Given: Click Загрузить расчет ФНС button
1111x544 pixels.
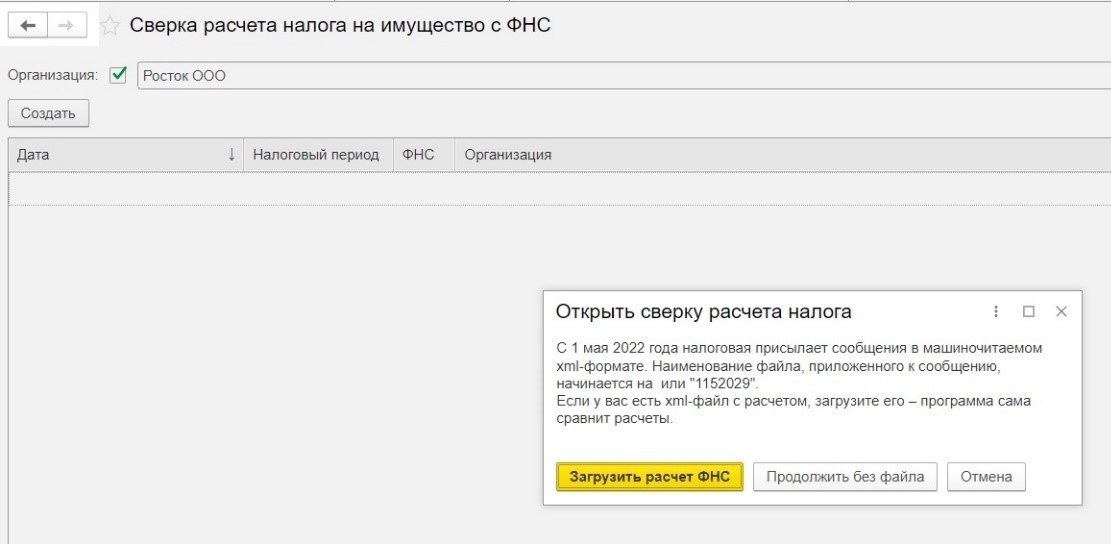Looking at the screenshot, I should 650,477.
